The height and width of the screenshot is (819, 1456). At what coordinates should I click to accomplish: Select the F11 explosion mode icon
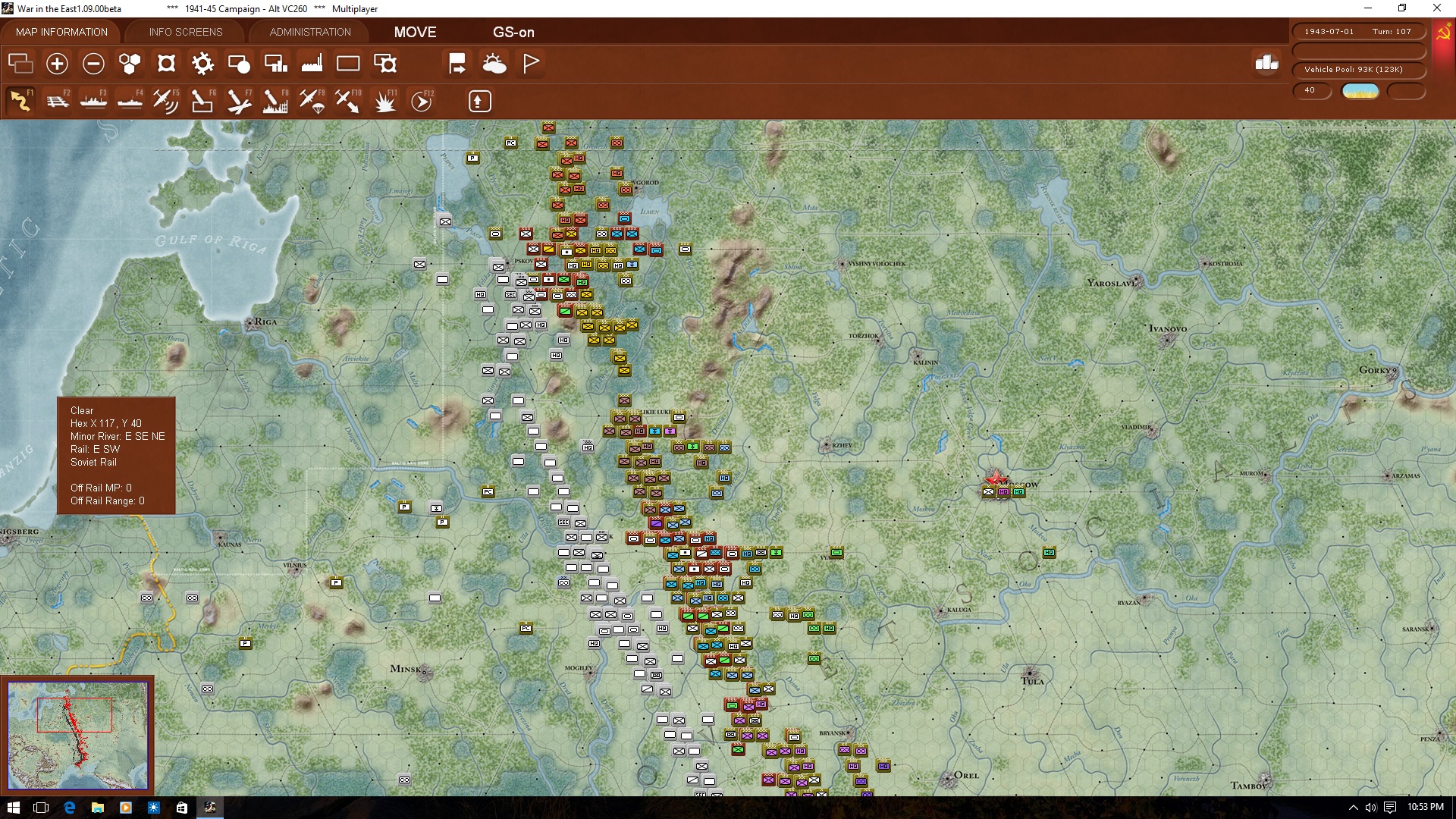point(384,101)
